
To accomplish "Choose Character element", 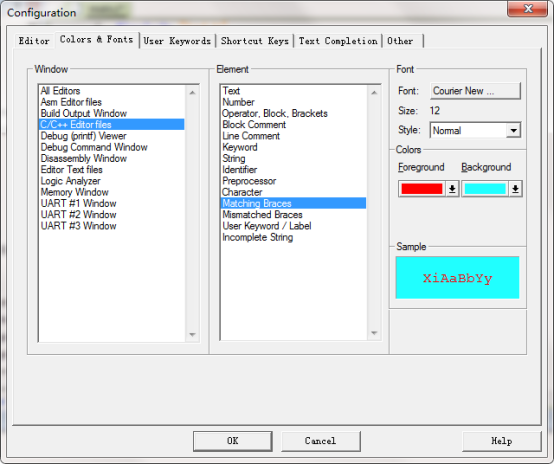I will [x=293, y=192].
